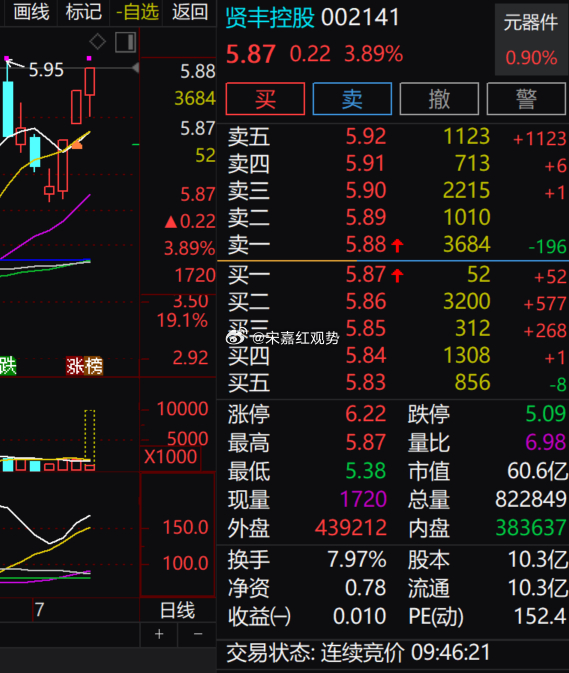Click the 最低 value 5.38
This screenshot has width=569, height=673.
pyautogui.click(x=366, y=471)
